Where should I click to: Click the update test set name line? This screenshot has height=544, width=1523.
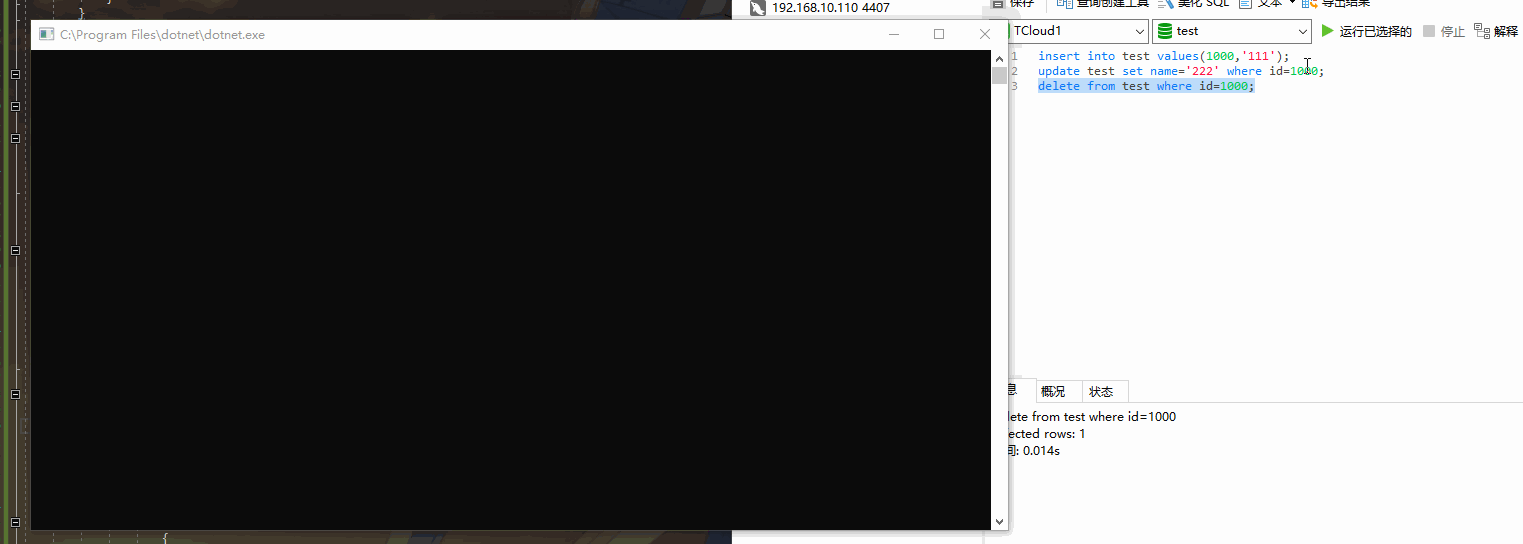[1181, 71]
